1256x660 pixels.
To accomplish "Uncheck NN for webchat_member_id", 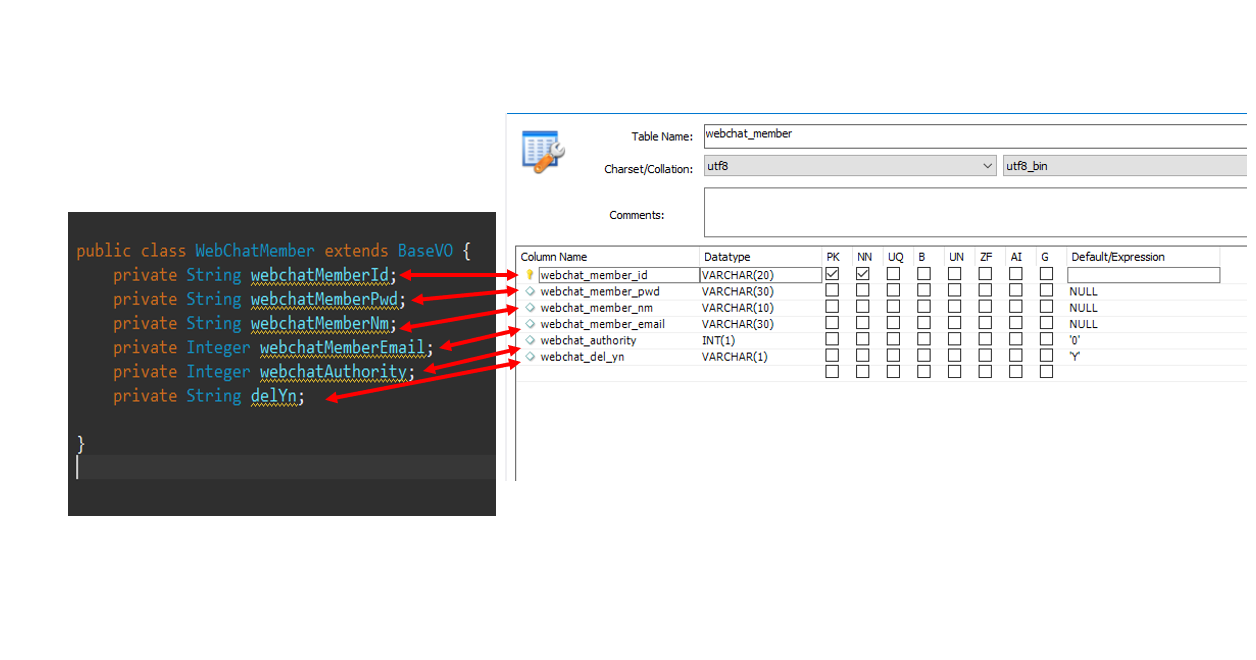I will pos(863,274).
